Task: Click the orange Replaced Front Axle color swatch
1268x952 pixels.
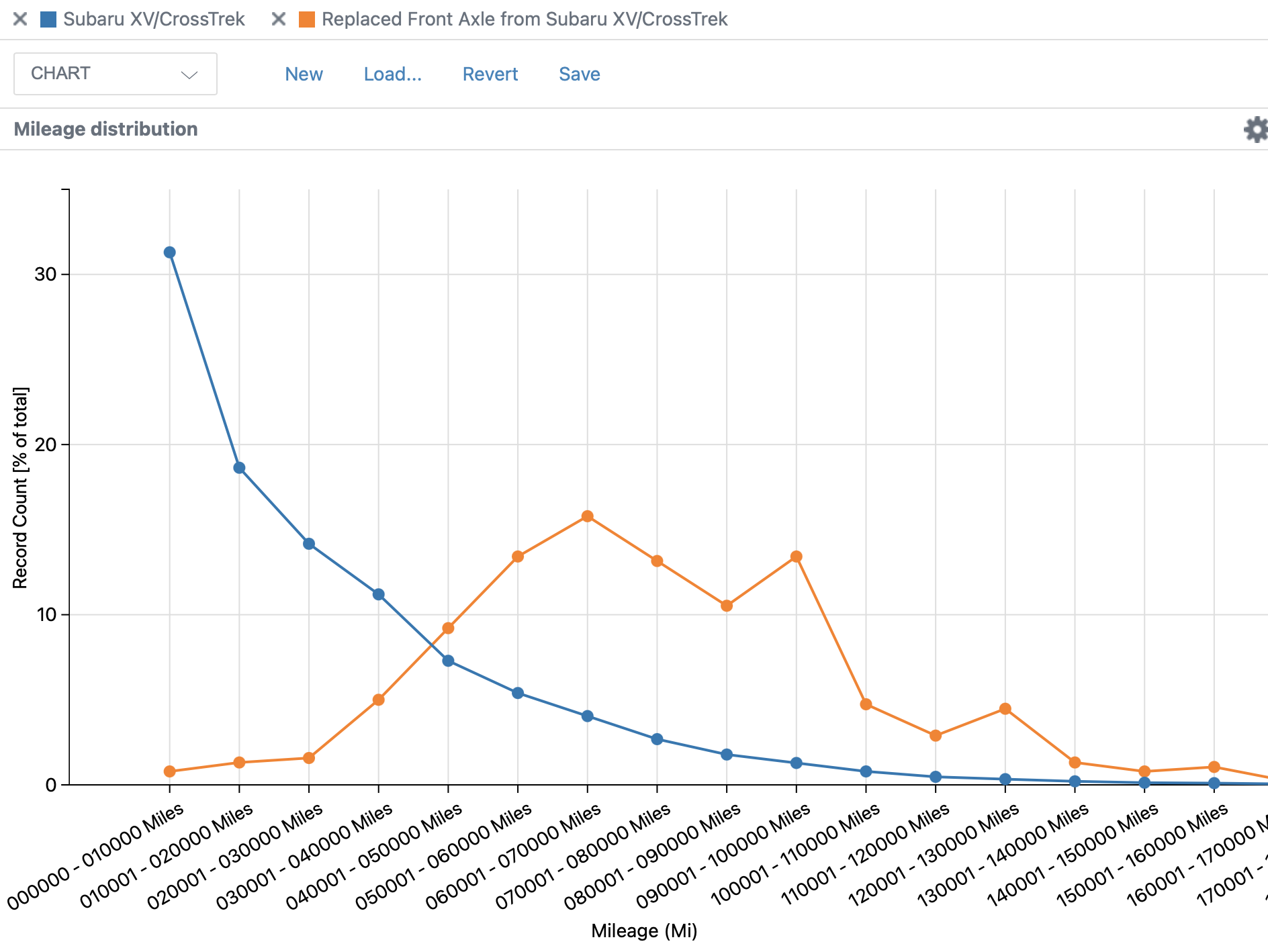Action: pos(307,19)
